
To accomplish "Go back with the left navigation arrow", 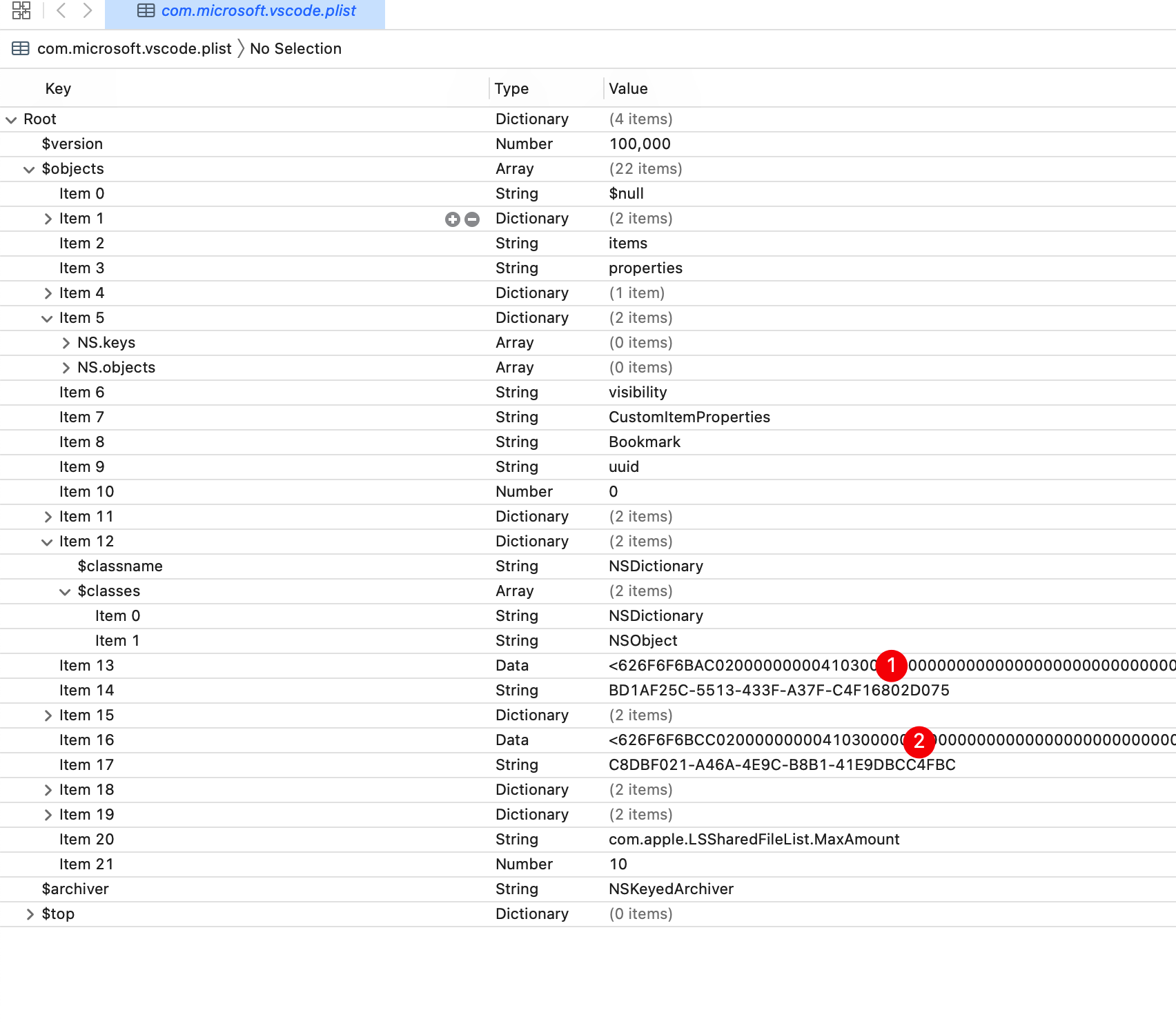I will 61,10.
